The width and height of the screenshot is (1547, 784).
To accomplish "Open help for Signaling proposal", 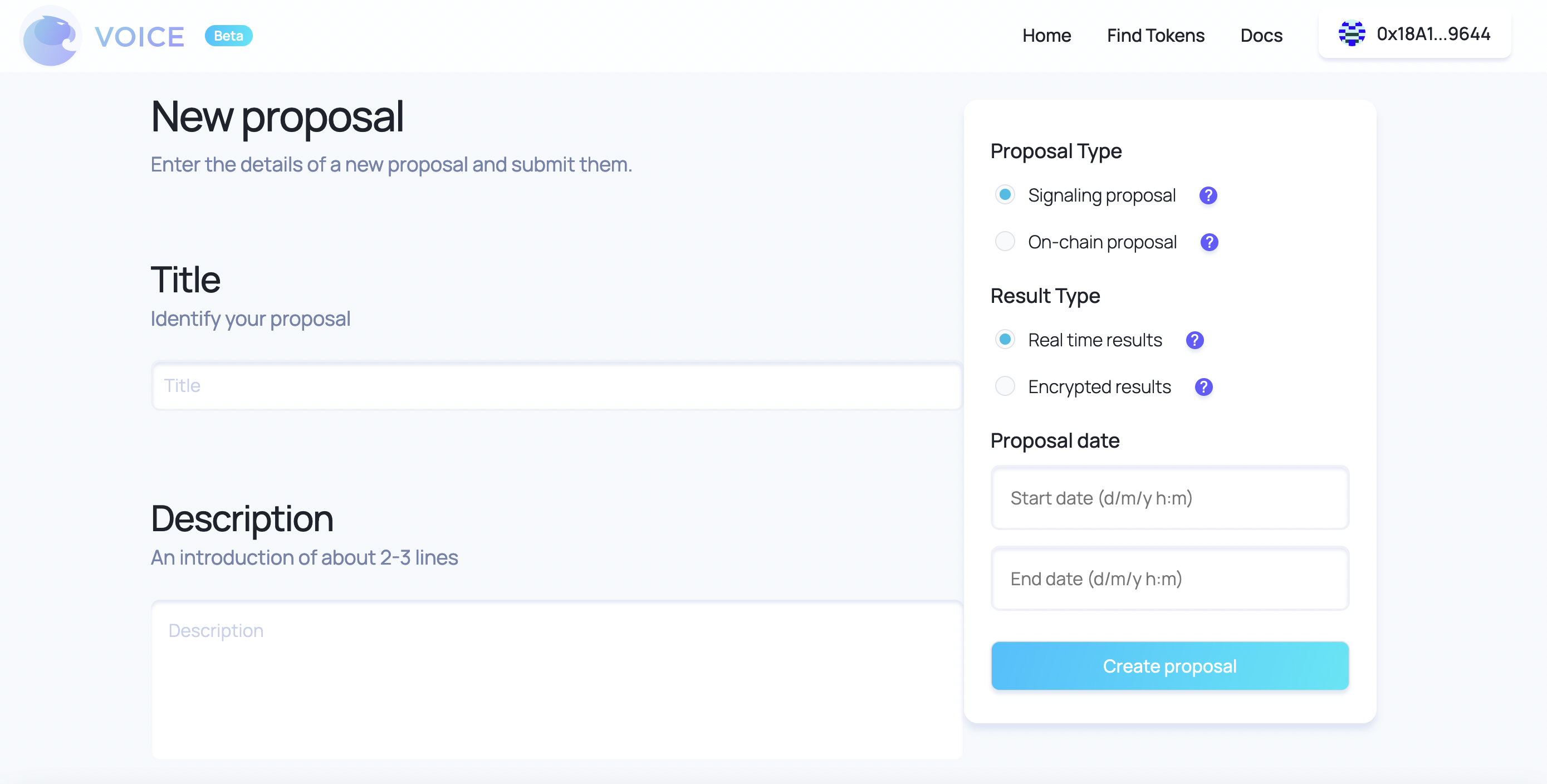I will point(1208,195).
